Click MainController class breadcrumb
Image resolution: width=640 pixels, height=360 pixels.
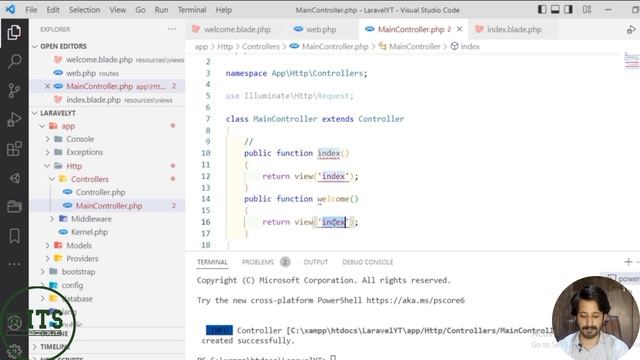pyautogui.click(x=409, y=47)
